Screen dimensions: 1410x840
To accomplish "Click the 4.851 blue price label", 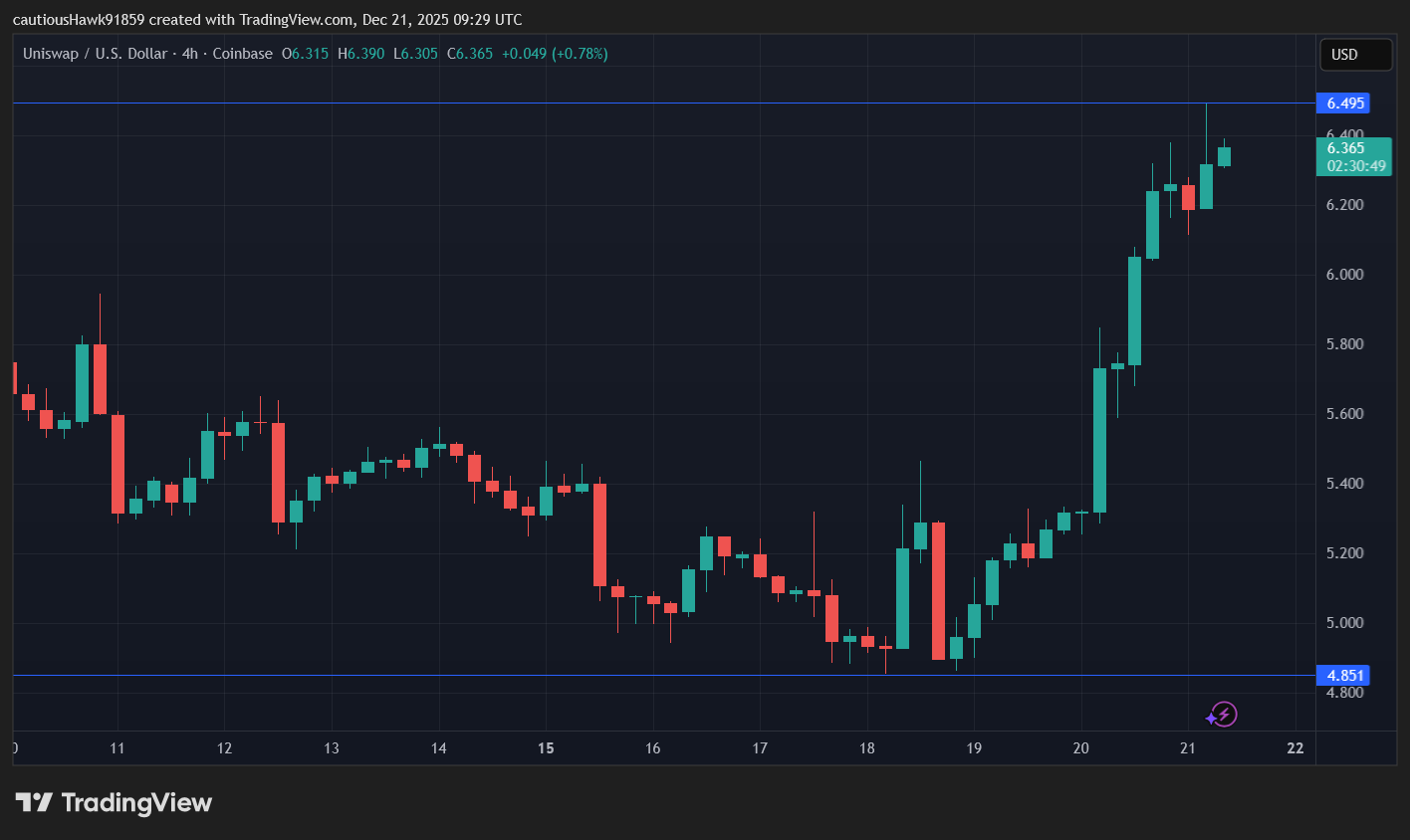I will (1343, 676).
